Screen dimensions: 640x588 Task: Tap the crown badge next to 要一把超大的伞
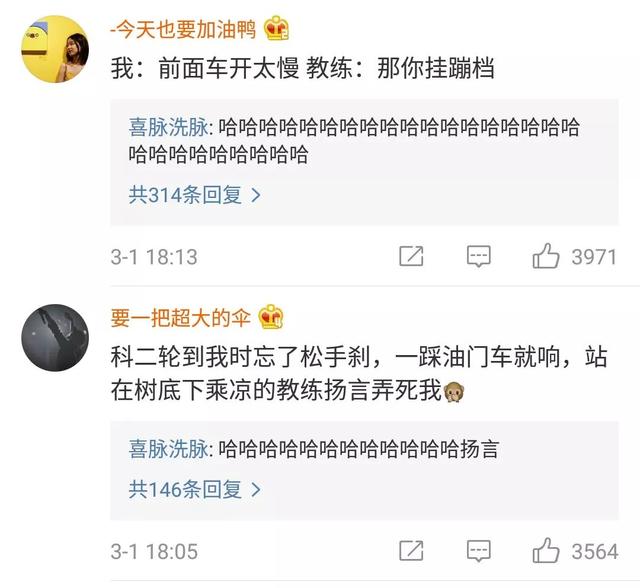click(x=271, y=317)
